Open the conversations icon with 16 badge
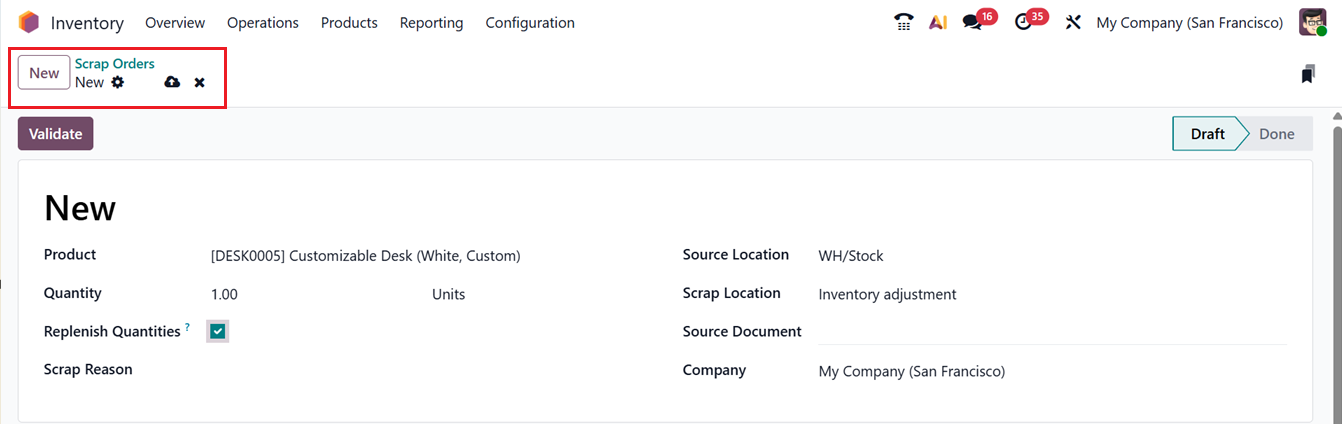The image size is (1342, 424). tap(972, 22)
